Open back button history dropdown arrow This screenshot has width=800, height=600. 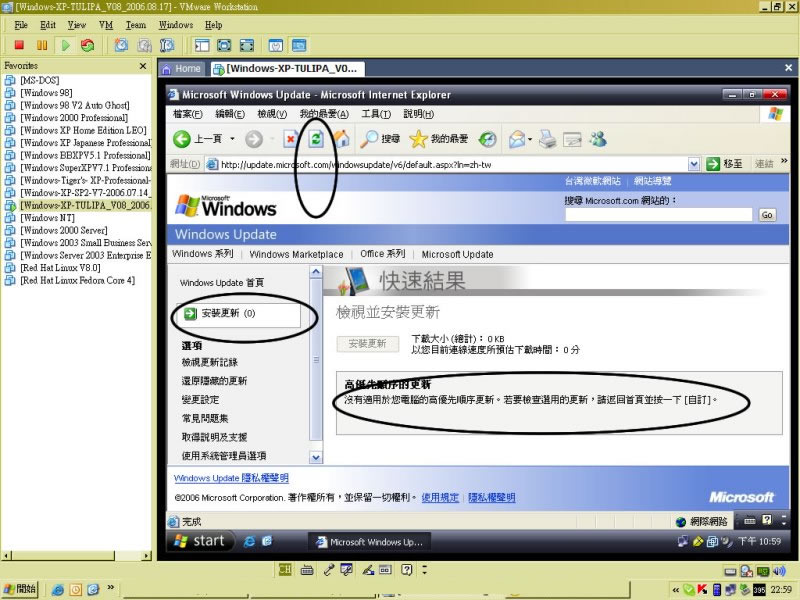click(x=232, y=139)
